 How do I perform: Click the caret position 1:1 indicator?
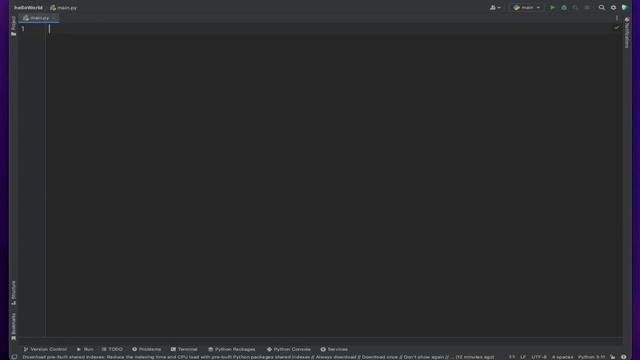[x=512, y=357]
